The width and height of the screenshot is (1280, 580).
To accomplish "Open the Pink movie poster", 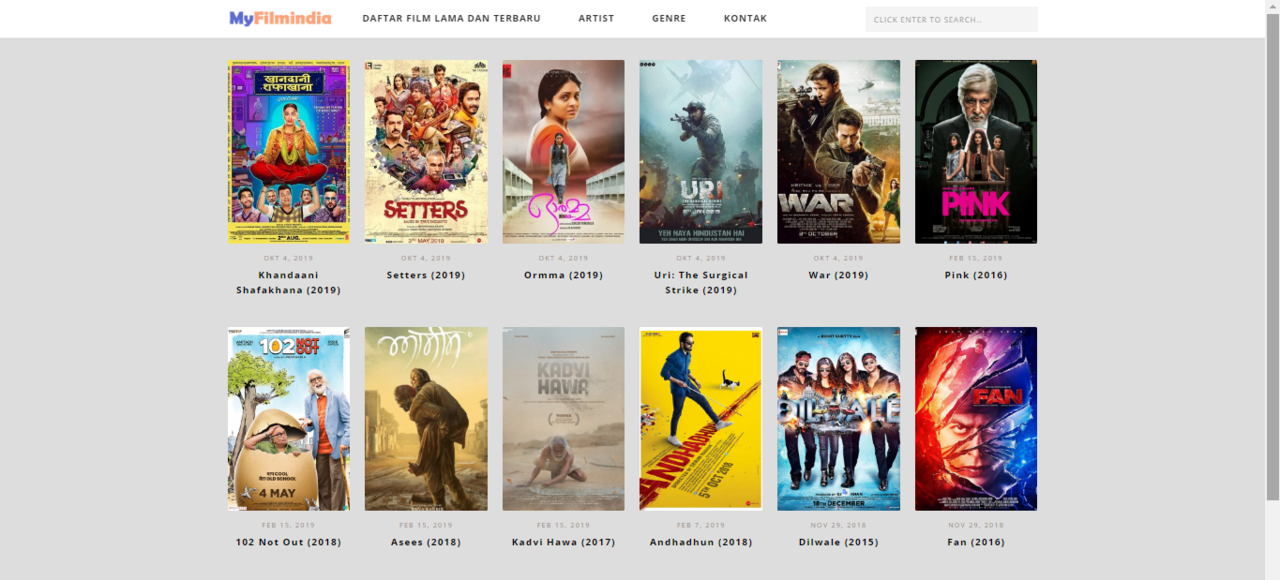I will point(976,151).
